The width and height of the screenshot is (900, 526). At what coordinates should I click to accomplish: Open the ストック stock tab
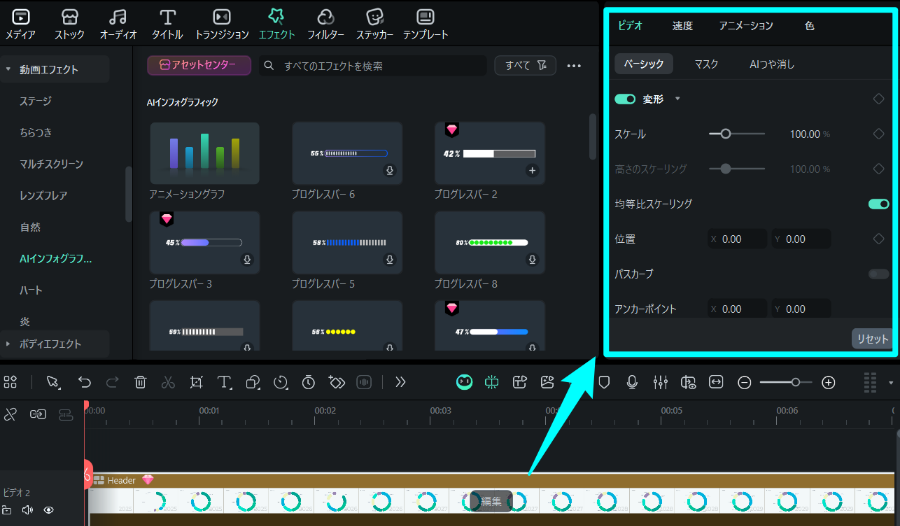(x=69, y=25)
